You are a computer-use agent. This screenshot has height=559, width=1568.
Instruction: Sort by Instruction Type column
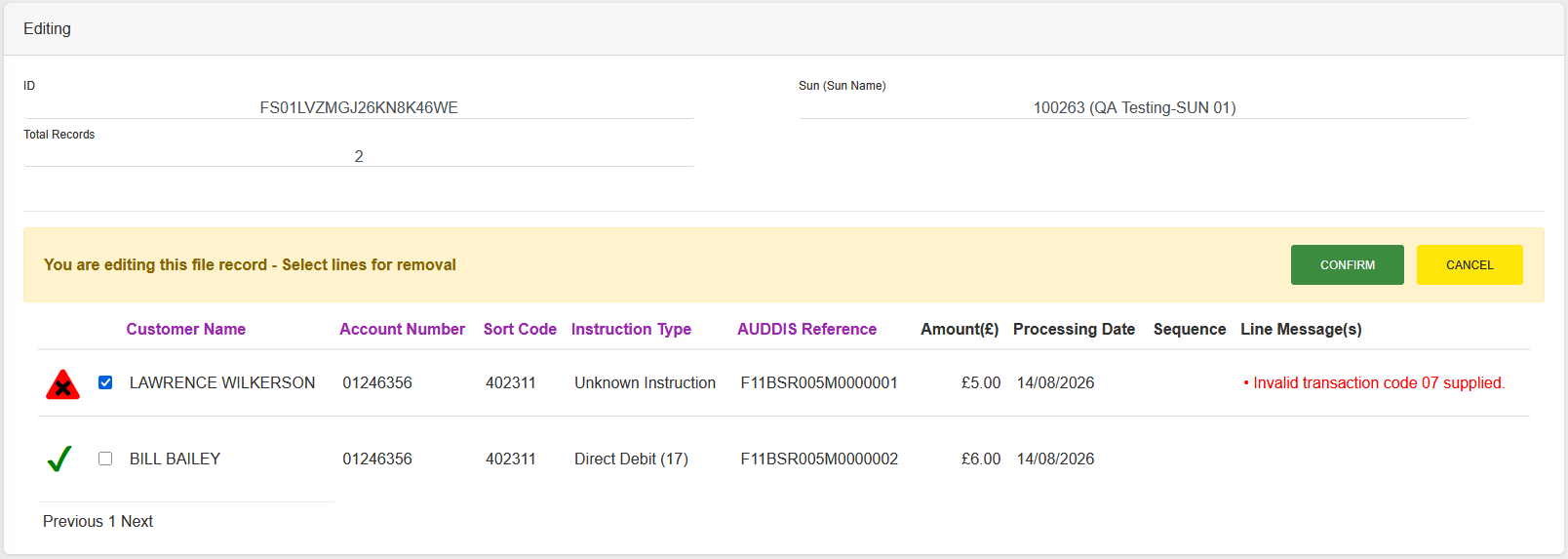point(631,330)
